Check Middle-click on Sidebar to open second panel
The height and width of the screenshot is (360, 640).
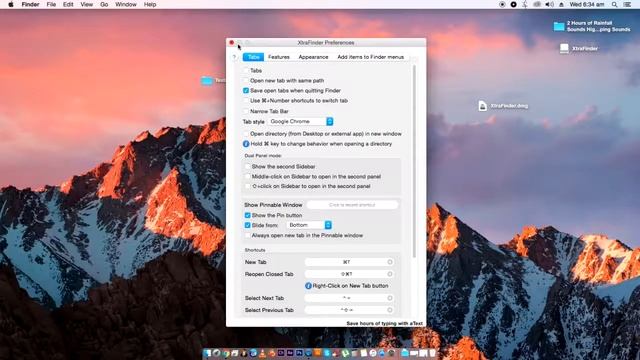pos(247,176)
